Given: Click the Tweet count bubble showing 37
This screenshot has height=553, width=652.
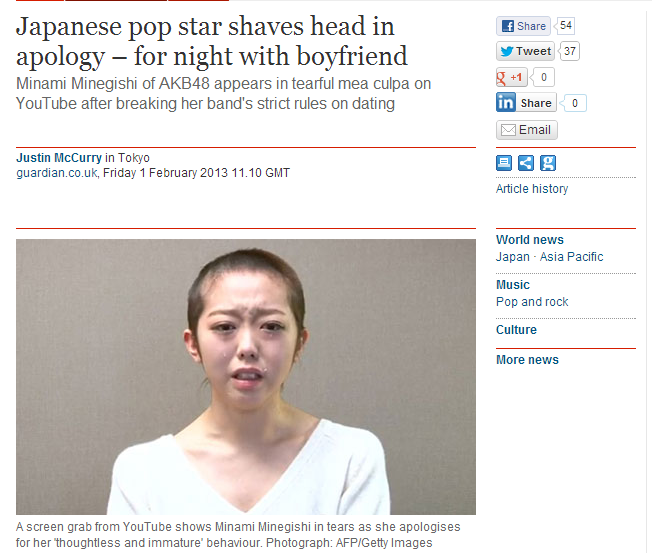Looking at the screenshot, I should [x=569, y=51].
